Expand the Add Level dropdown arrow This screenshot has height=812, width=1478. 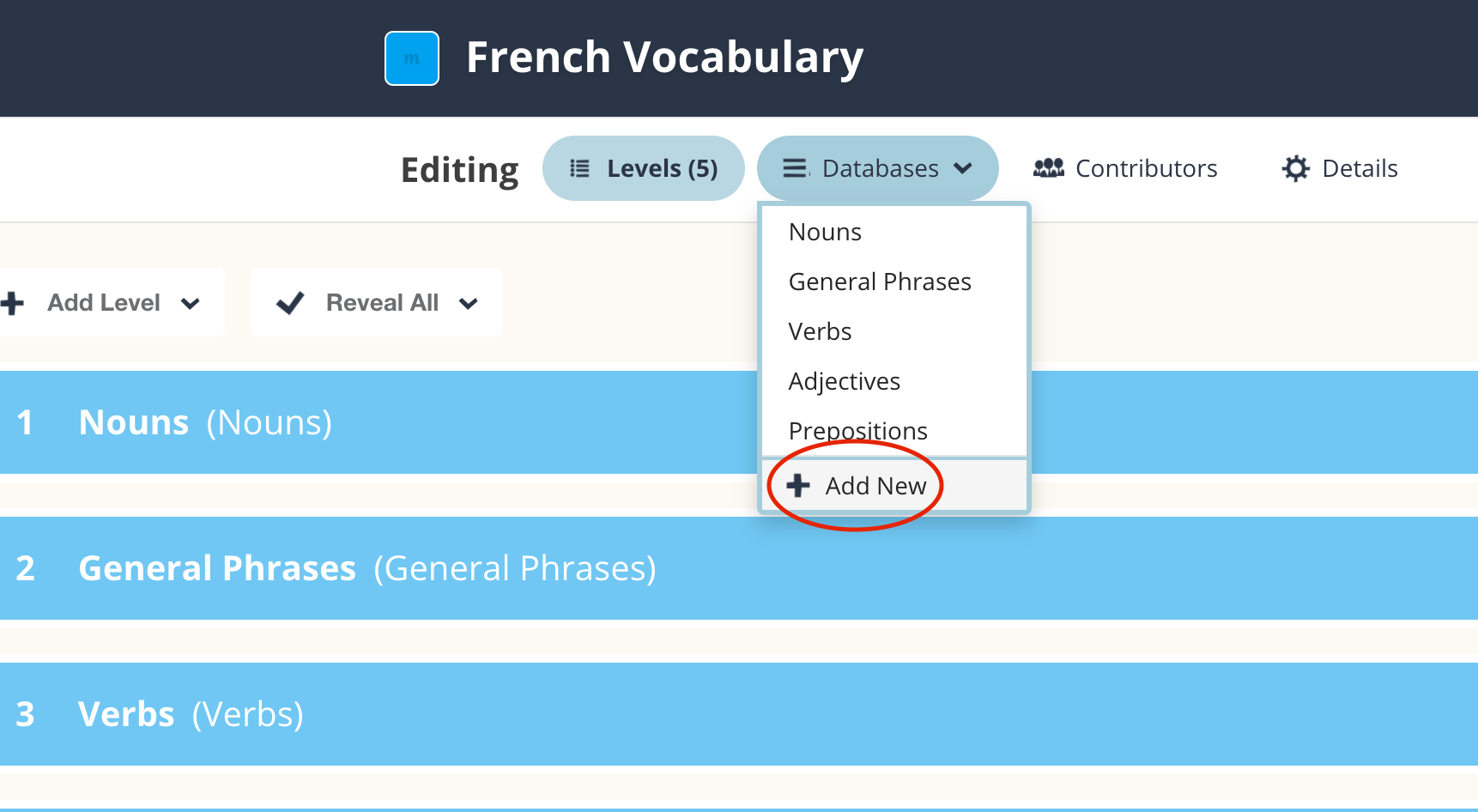pos(191,303)
